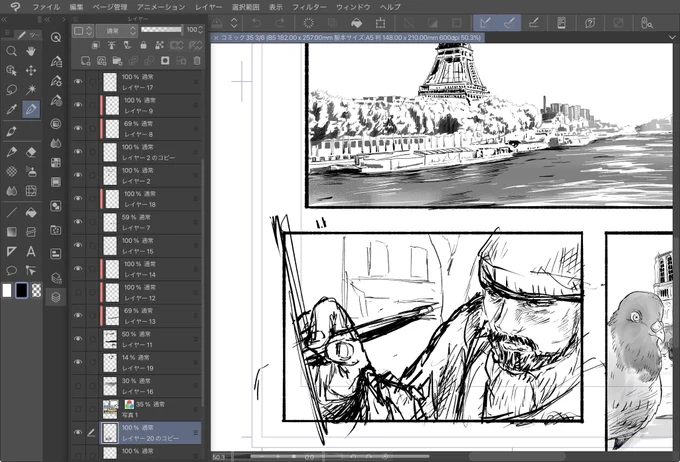Viewport: 680px width, 462px height.
Task: Create layer mask icon in Layer palette
Action: (165, 61)
